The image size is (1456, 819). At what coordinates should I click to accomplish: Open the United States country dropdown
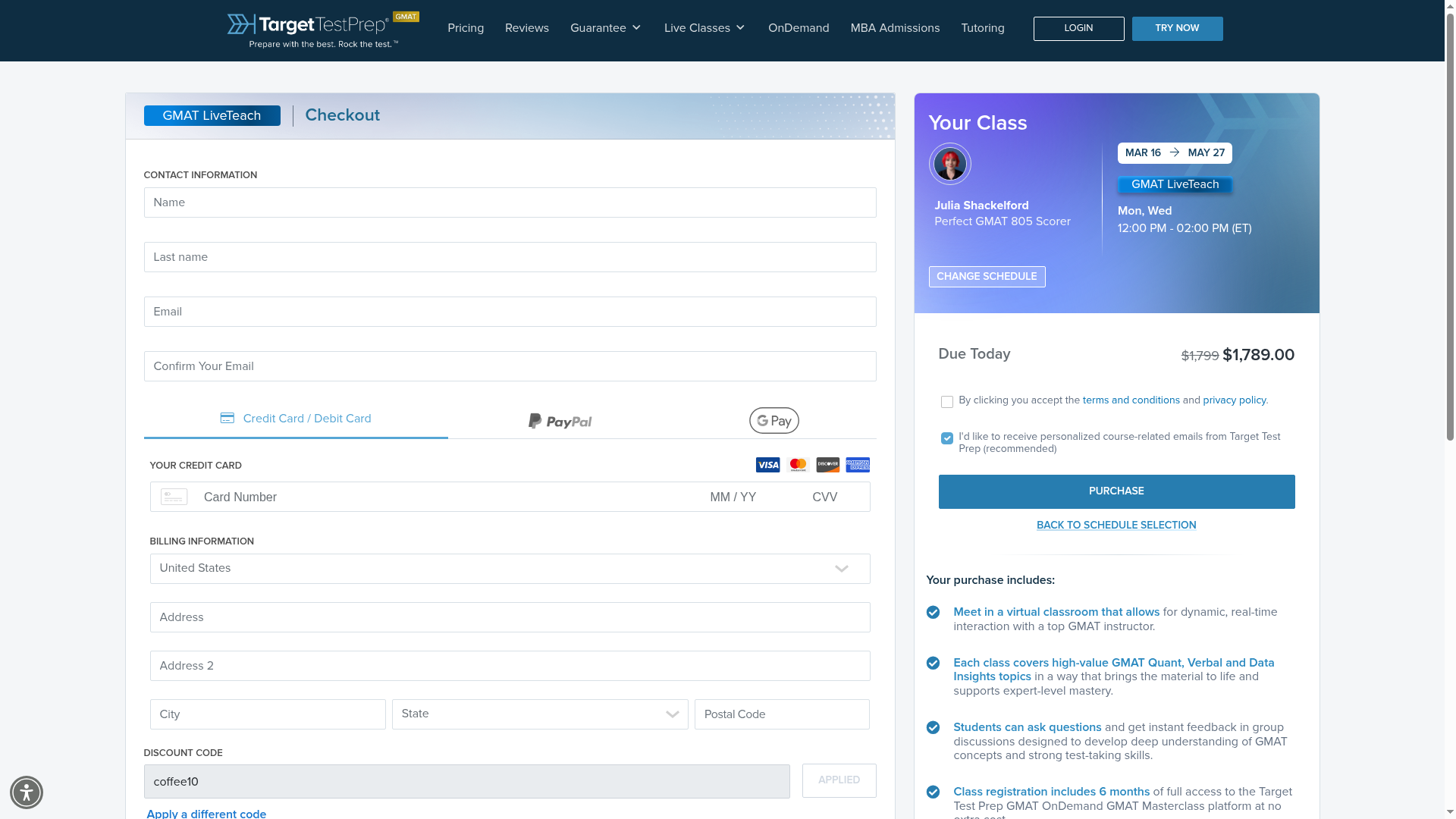(510, 569)
